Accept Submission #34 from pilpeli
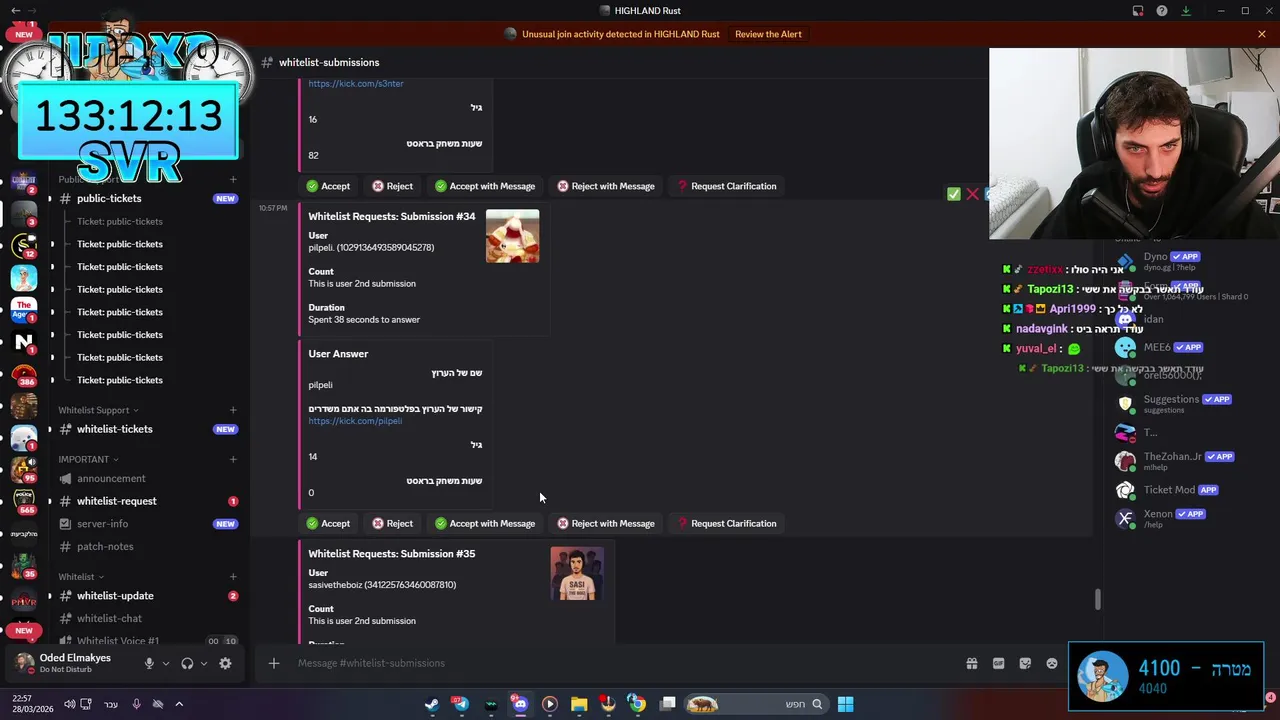The width and height of the screenshot is (1280, 720). tap(328, 523)
